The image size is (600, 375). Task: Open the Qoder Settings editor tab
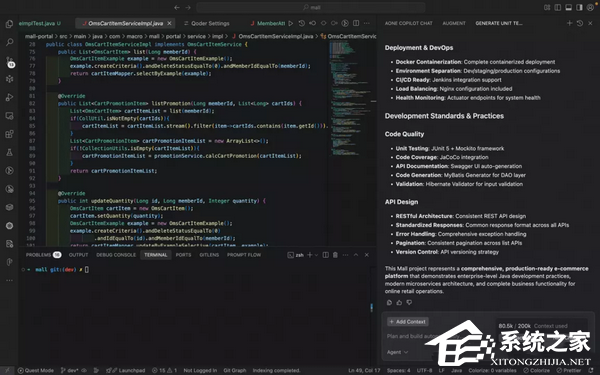click(x=207, y=23)
